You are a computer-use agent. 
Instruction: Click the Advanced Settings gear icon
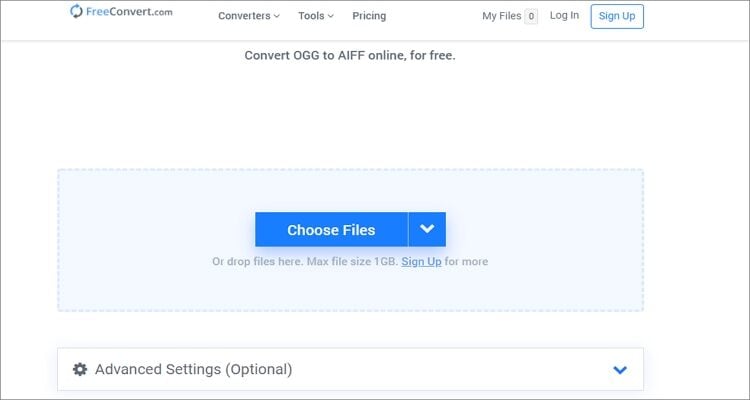[x=80, y=369]
